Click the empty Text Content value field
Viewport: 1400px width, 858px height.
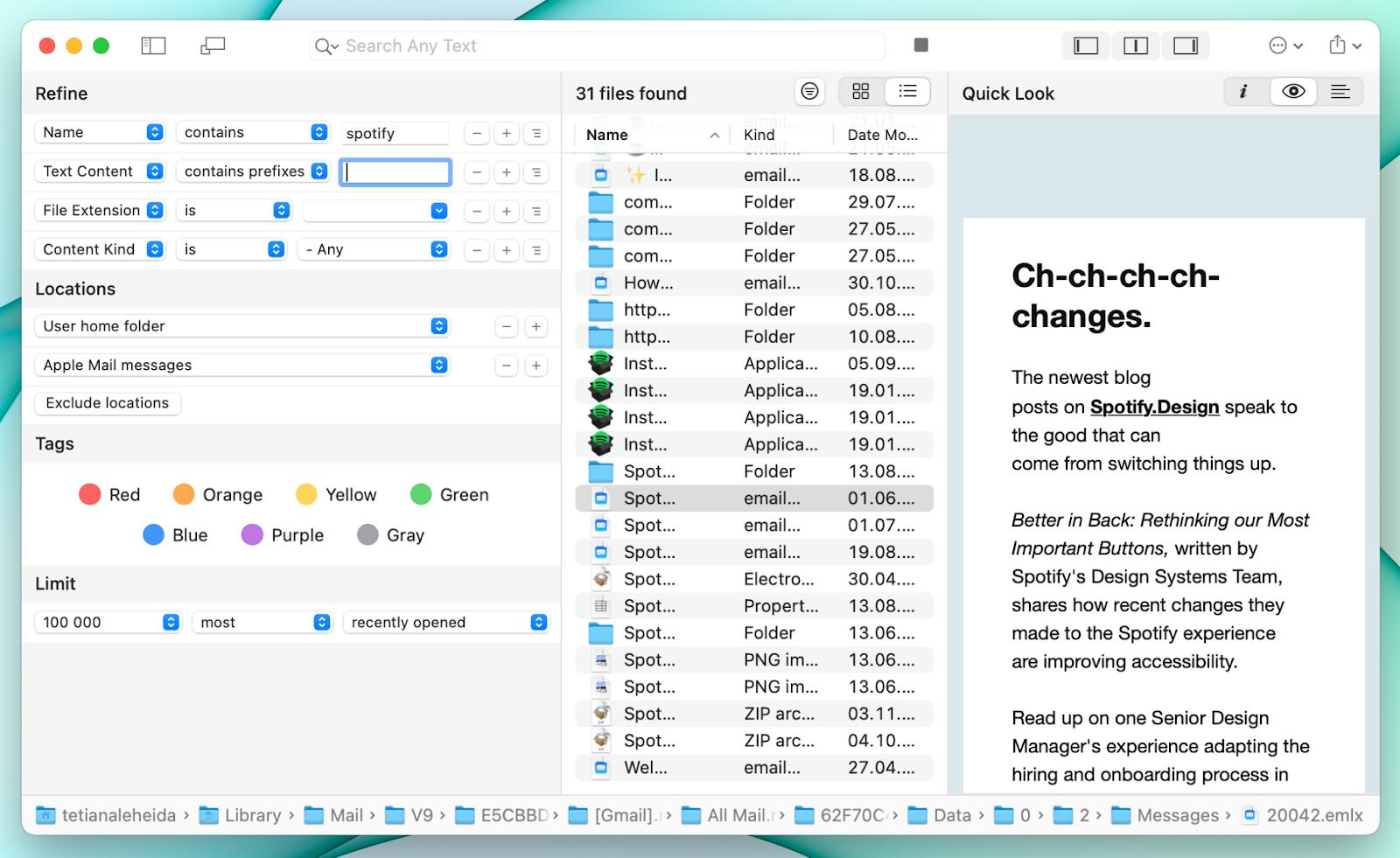(x=395, y=172)
